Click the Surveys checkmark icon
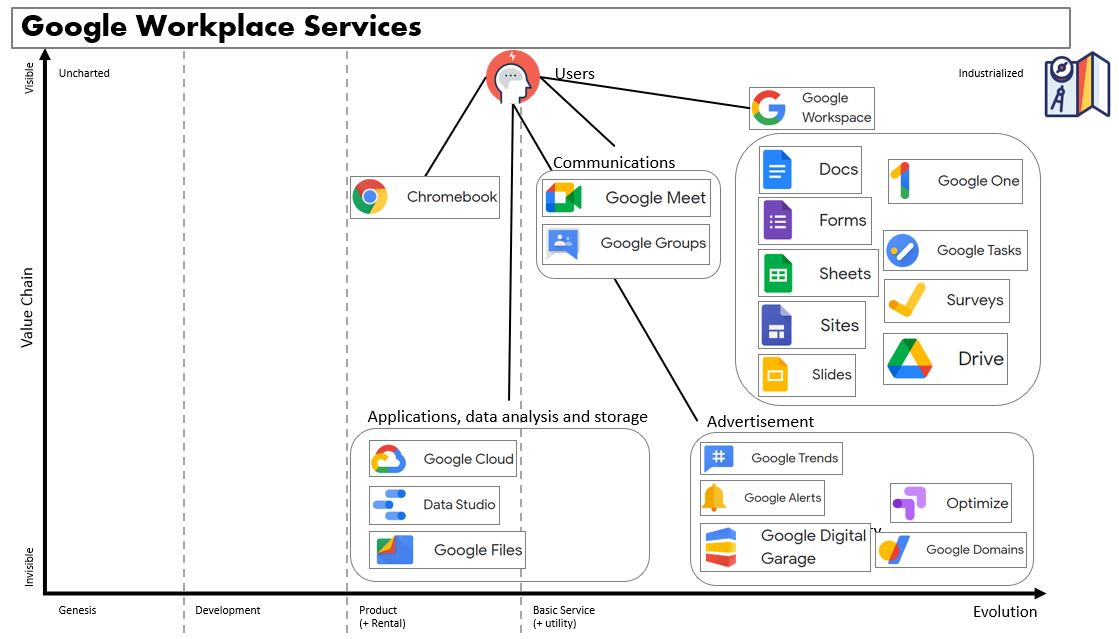 (907, 300)
